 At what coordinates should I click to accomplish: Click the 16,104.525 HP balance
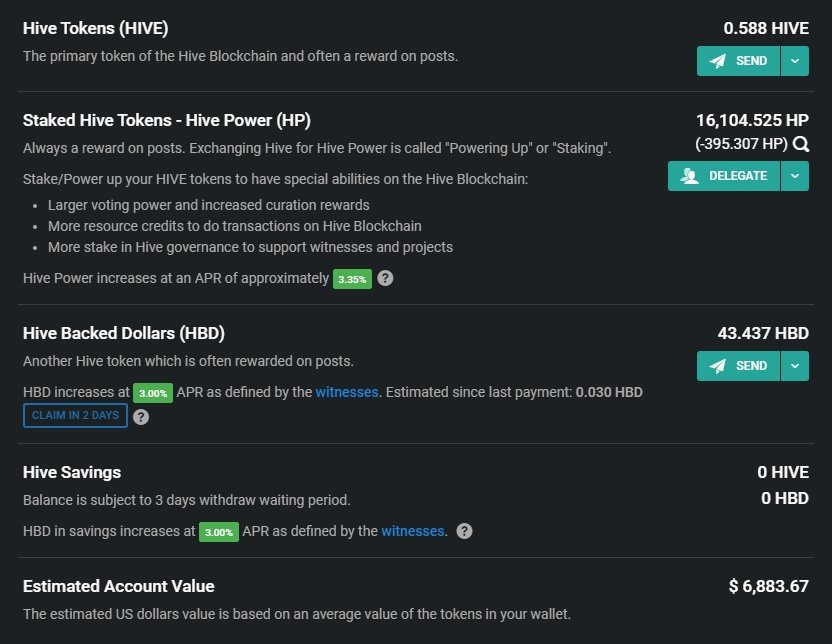click(x=752, y=120)
